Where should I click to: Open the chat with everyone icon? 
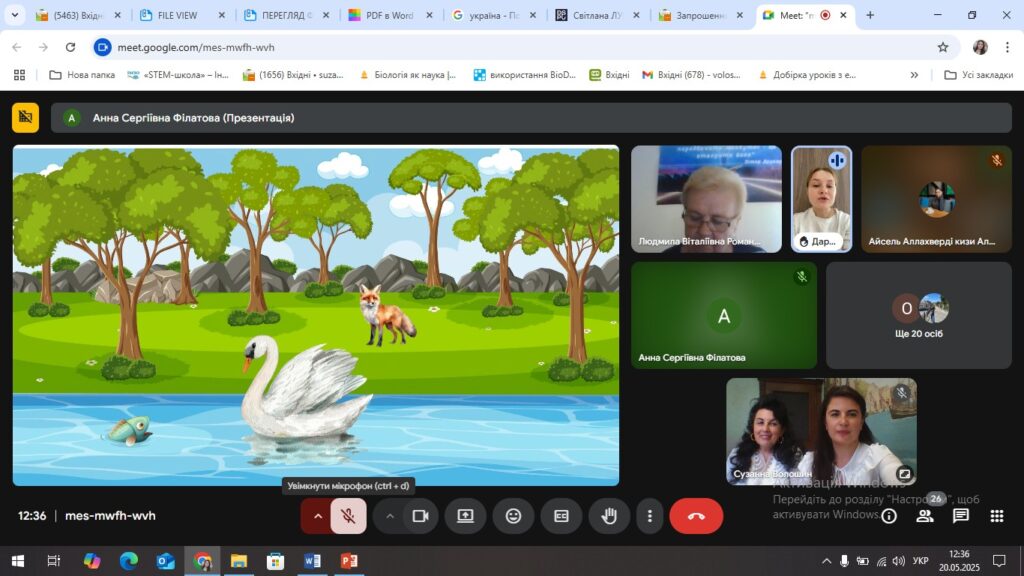click(x=961, y=516)
